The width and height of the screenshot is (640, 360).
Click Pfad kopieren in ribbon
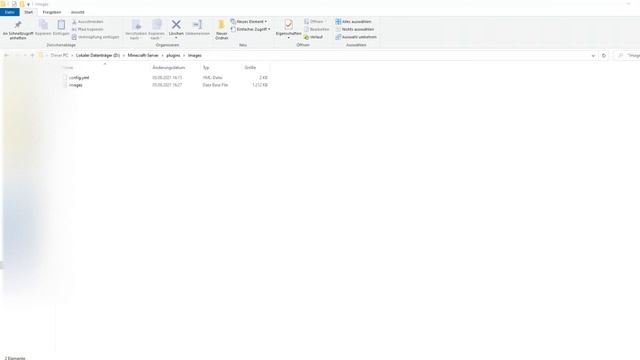click(88, 29)
